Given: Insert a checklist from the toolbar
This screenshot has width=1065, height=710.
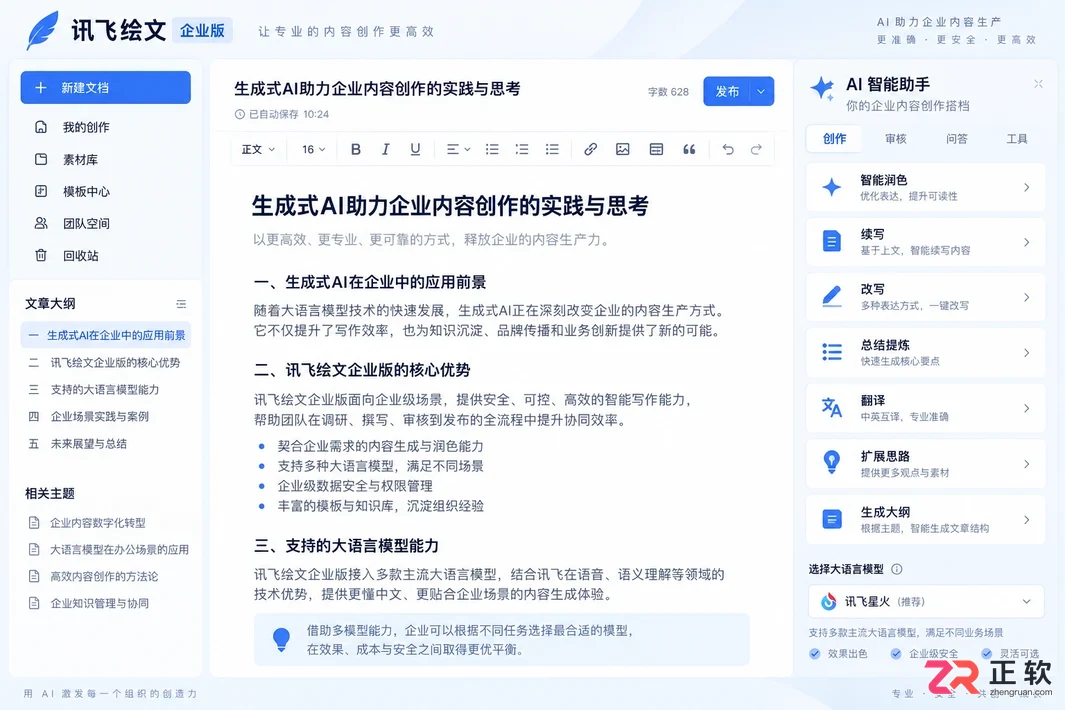Looking at the screenshot, I should point(552,149).
